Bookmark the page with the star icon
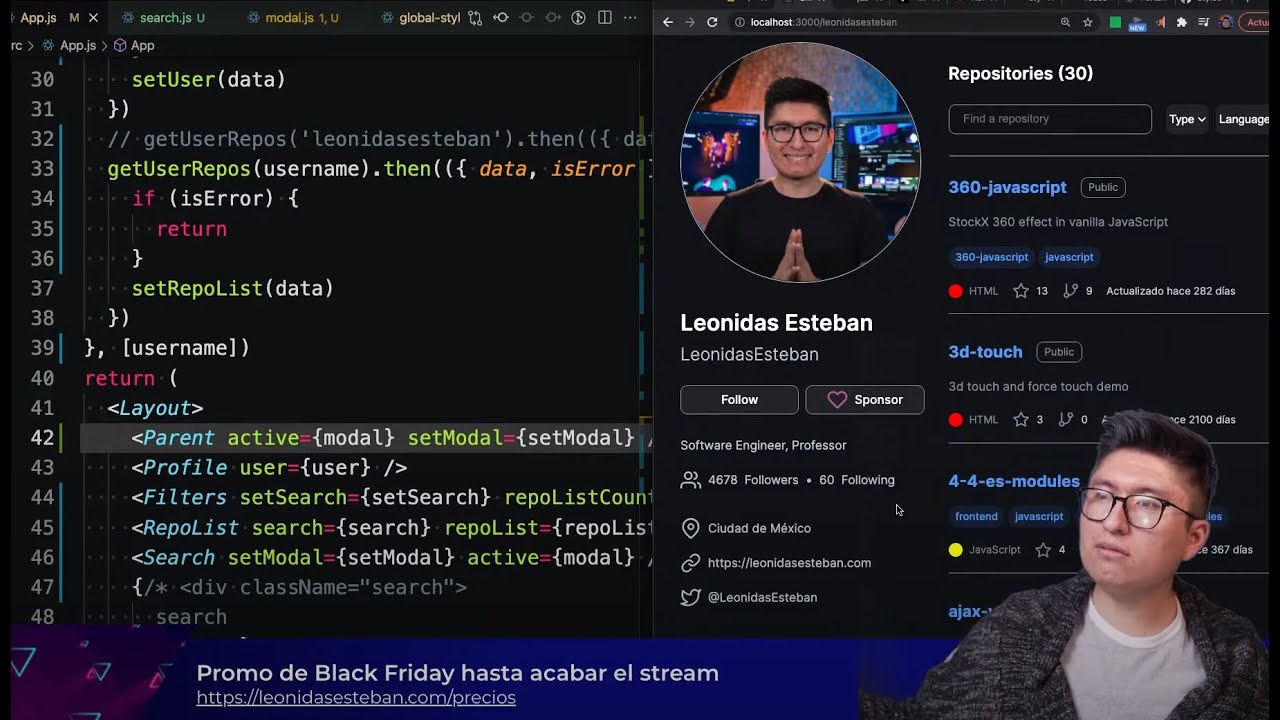 point(1088,22)
